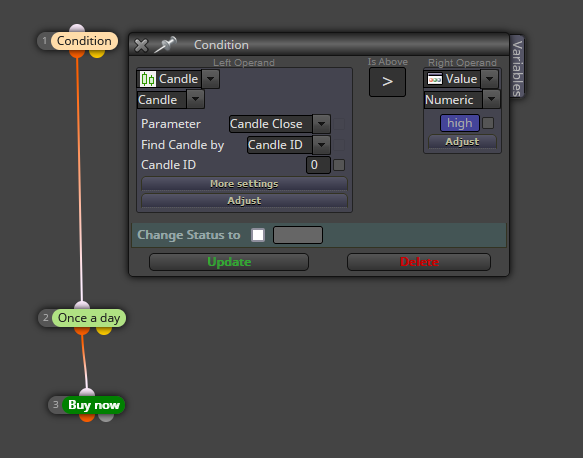Click the Parameter label
The image size is (583, 458).
pyautogui.click(x=171, y=124)
